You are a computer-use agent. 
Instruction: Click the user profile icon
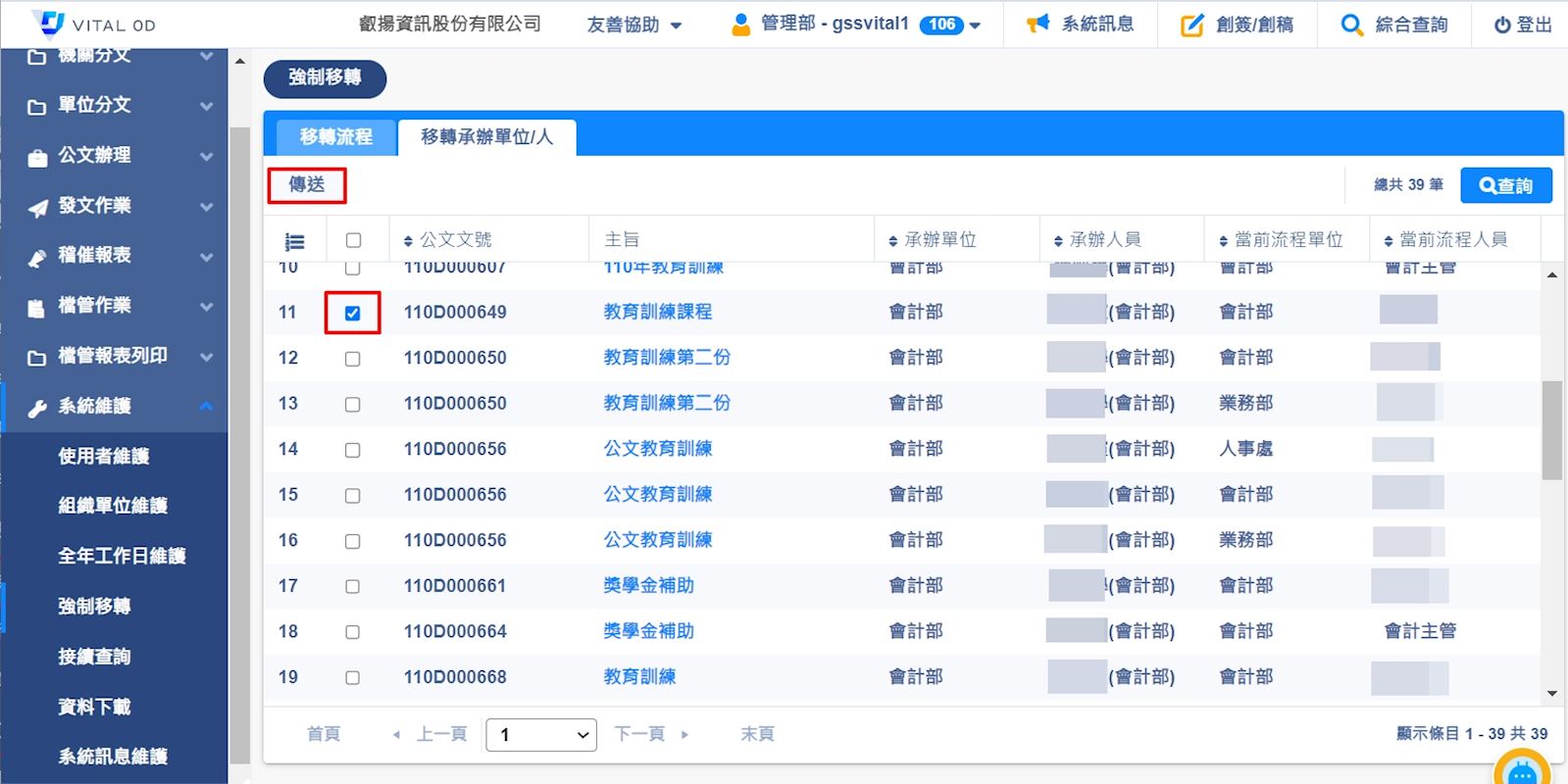[x=740, y=24]
